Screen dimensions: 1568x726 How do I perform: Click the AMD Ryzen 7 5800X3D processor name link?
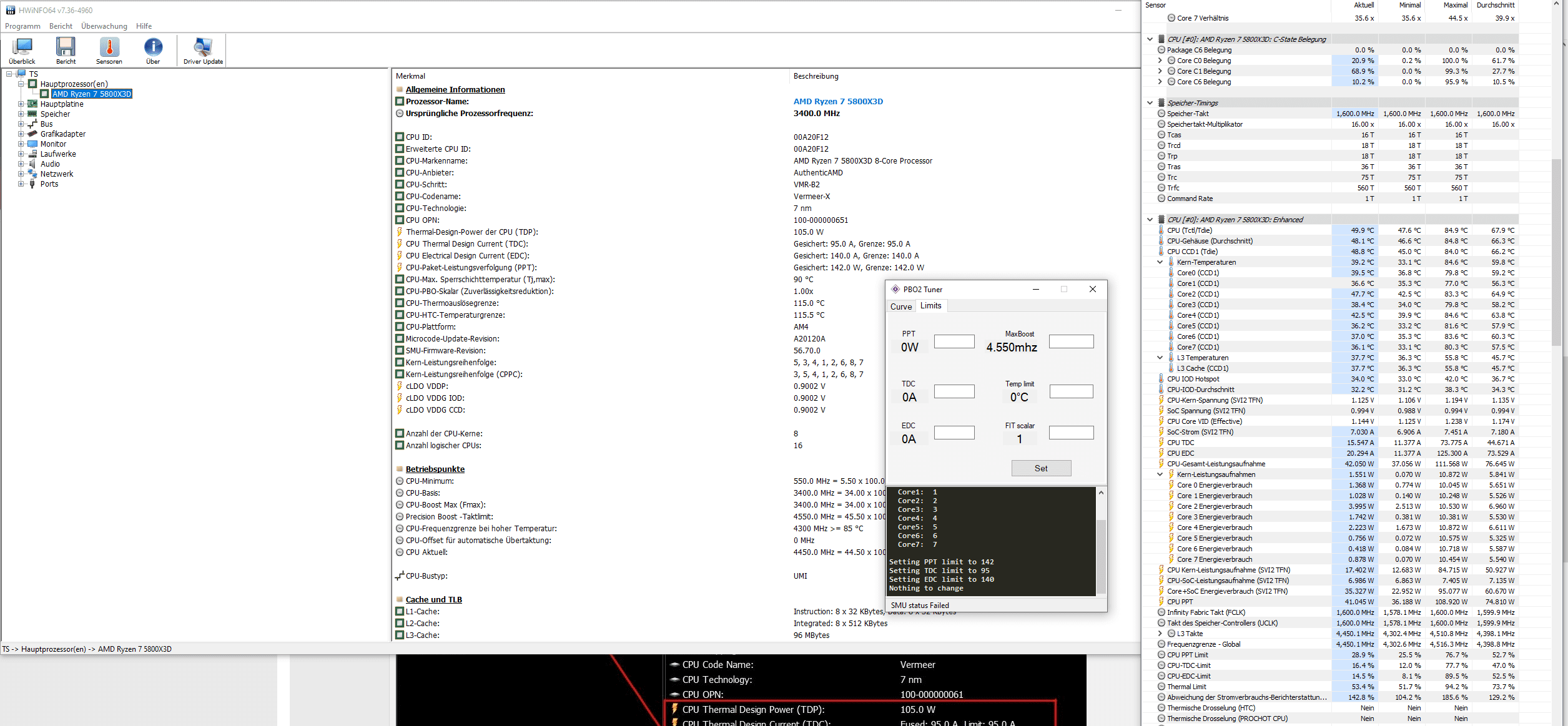coord(838,101)
